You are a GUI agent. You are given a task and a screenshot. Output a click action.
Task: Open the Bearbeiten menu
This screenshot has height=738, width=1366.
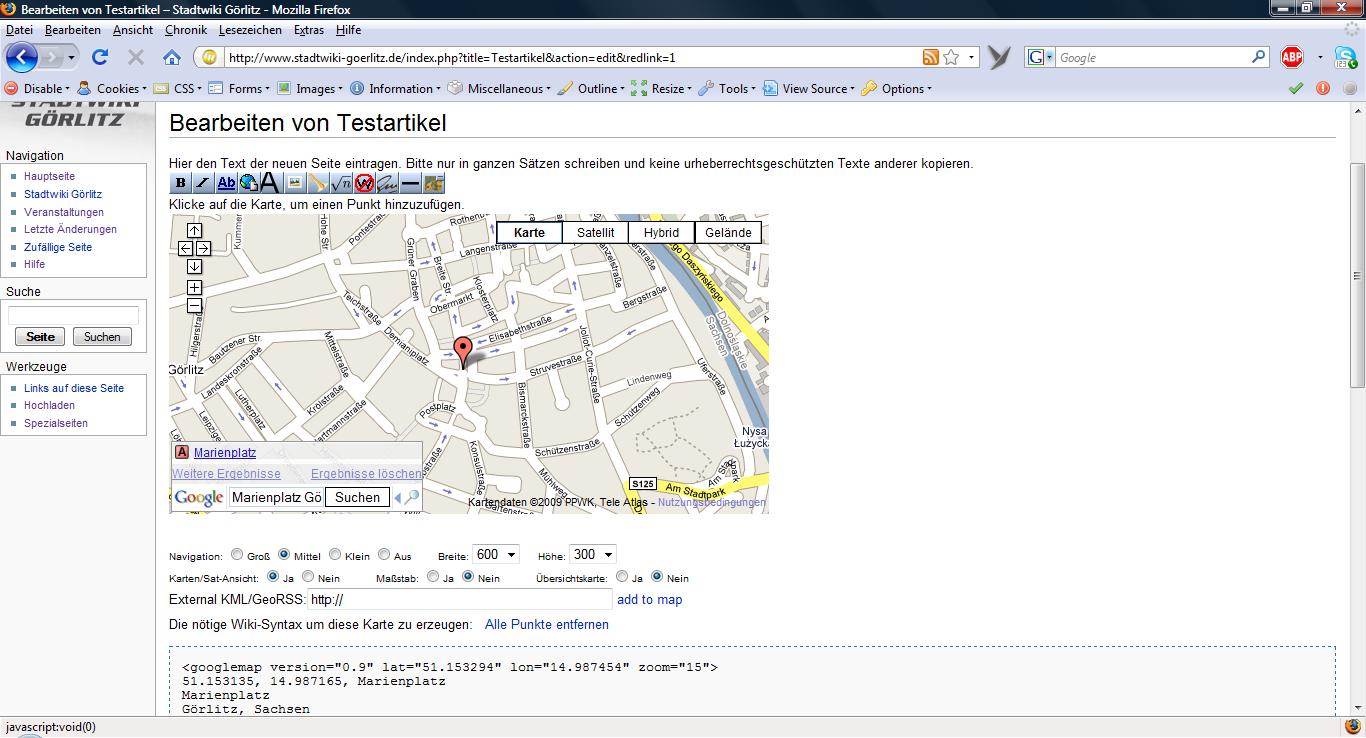point(73,30)
